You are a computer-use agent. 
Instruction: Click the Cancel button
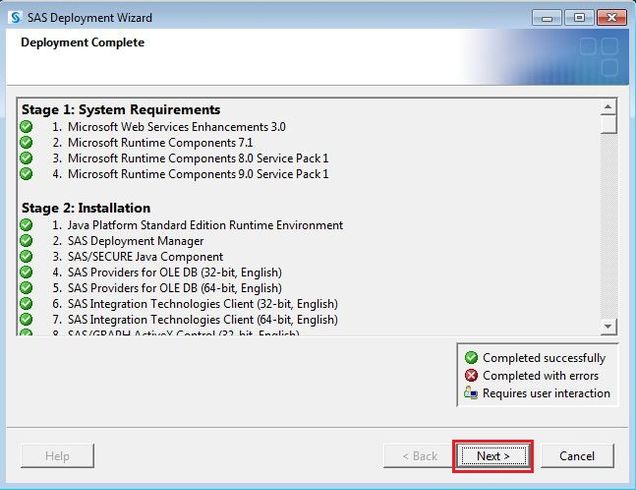tap(578, 456)
